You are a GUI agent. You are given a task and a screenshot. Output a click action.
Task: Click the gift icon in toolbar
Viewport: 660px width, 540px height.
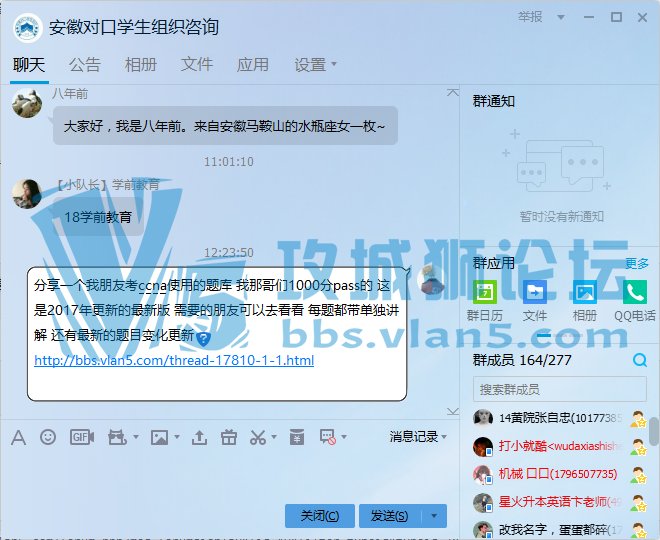pyautogui.click(x=229, y=437)
